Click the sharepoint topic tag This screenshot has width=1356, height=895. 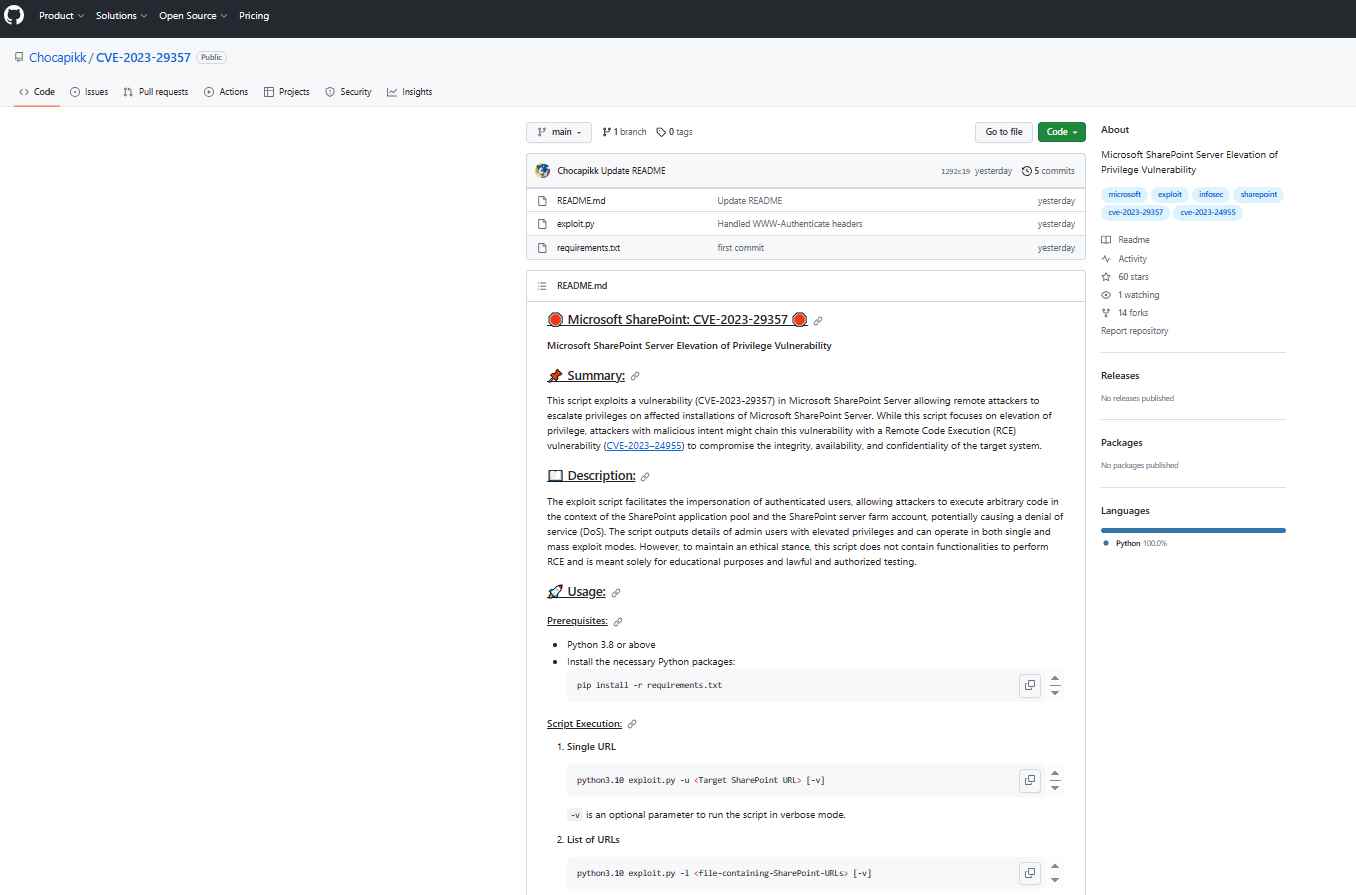(1258, 195)
